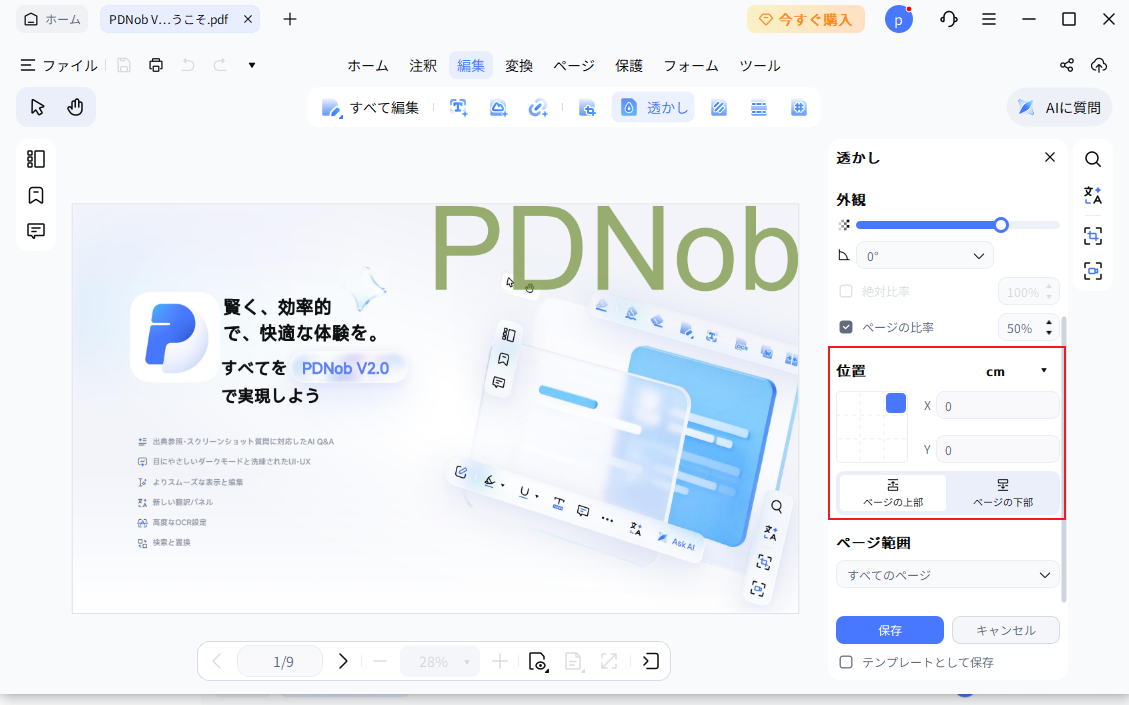Open the Header and Footer tool
Screen dimensions: 1129x705
[x=759, y=107]
